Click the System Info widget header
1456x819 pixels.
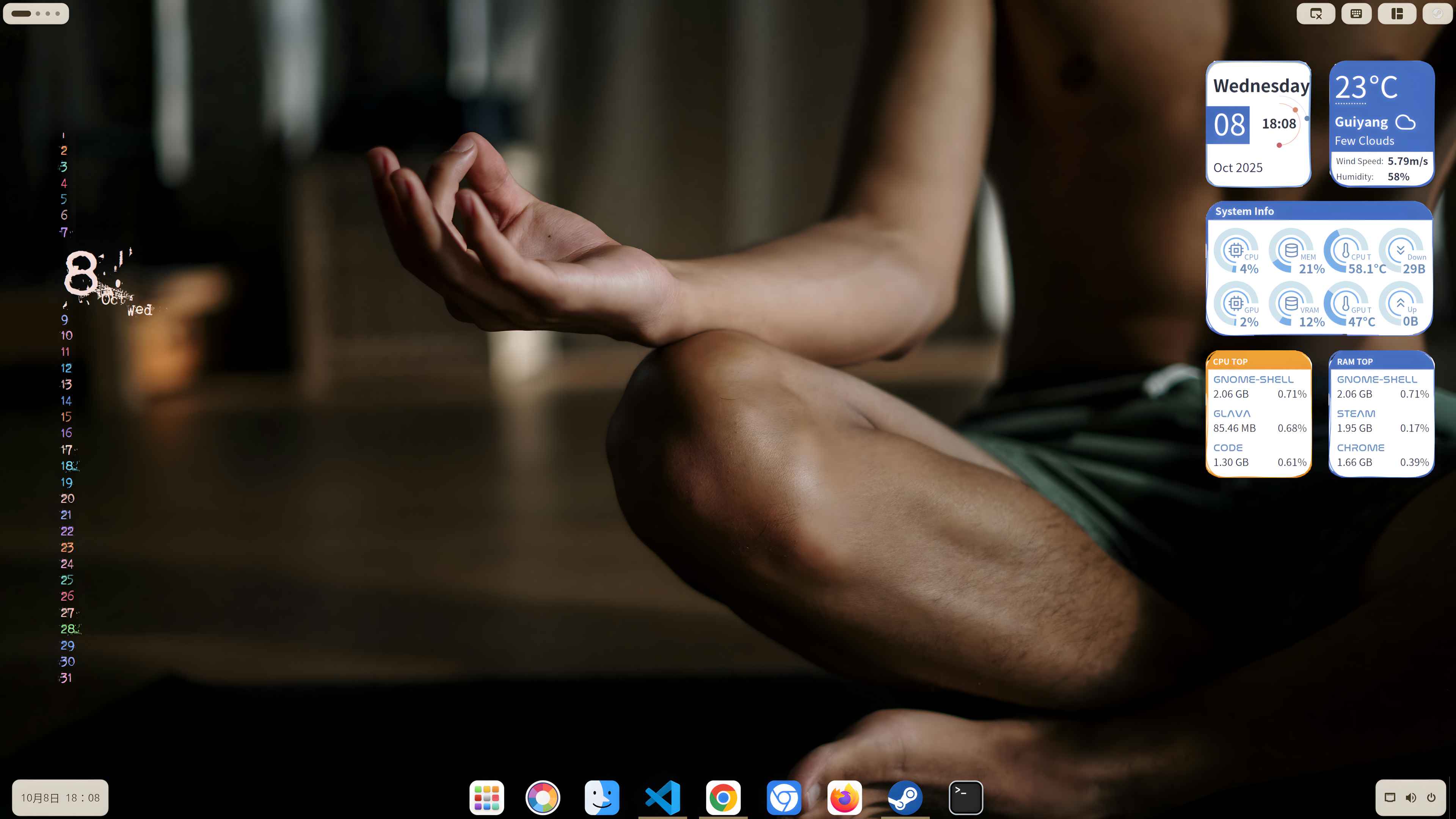pyautogui.click(x=1319, y=211)
